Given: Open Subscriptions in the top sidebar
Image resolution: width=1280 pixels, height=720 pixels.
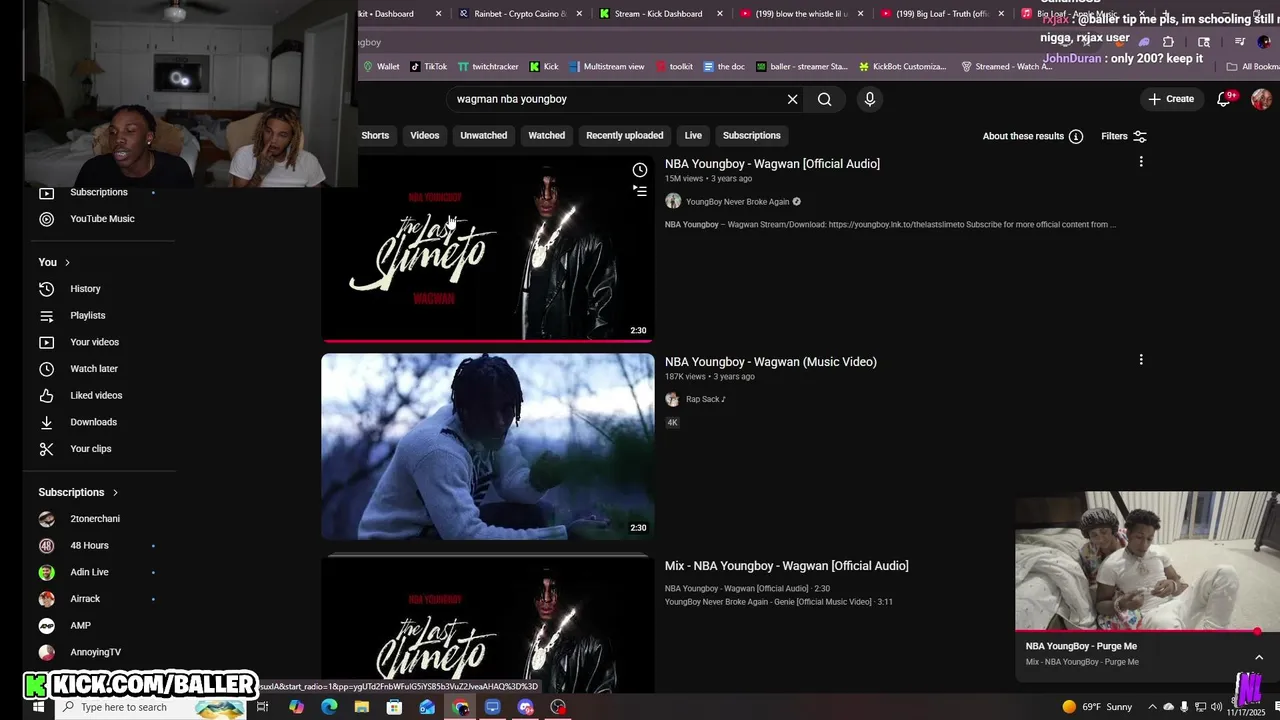Looking at the screenshot, I should (x=99, y=192).
